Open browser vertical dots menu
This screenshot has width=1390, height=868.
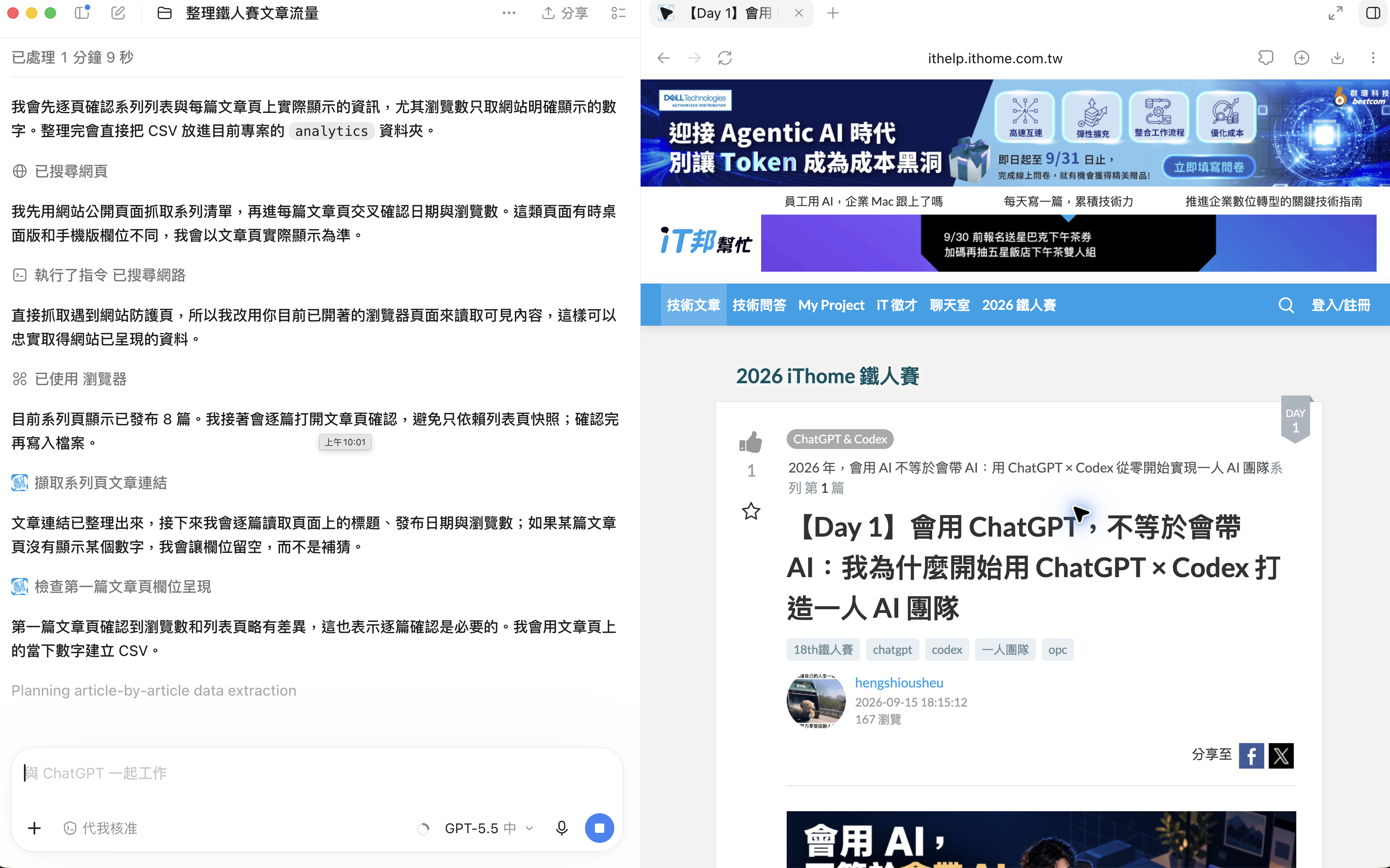coord(1373,58)
